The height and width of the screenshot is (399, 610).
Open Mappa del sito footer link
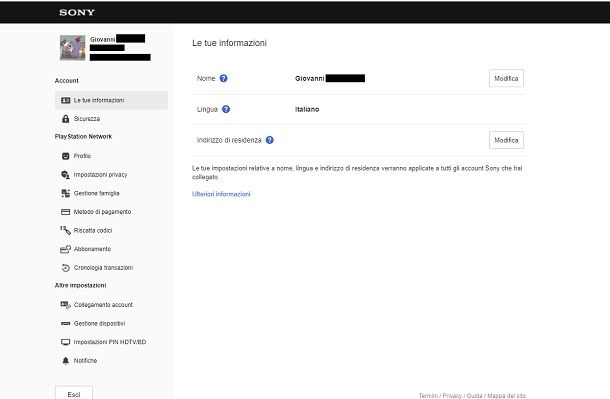point(507,396)
